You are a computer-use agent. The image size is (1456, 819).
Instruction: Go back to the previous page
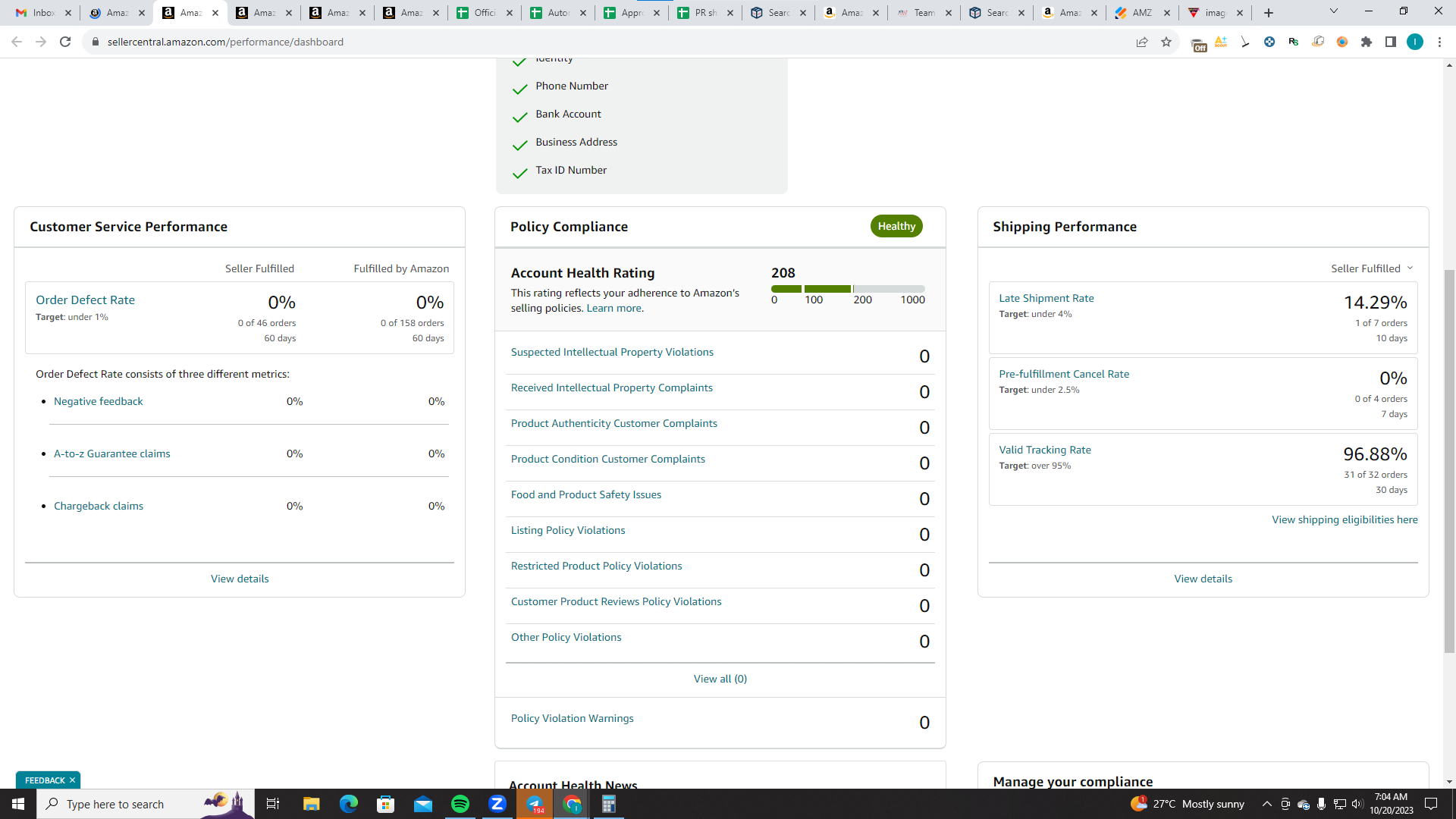(x=17, y=42)
